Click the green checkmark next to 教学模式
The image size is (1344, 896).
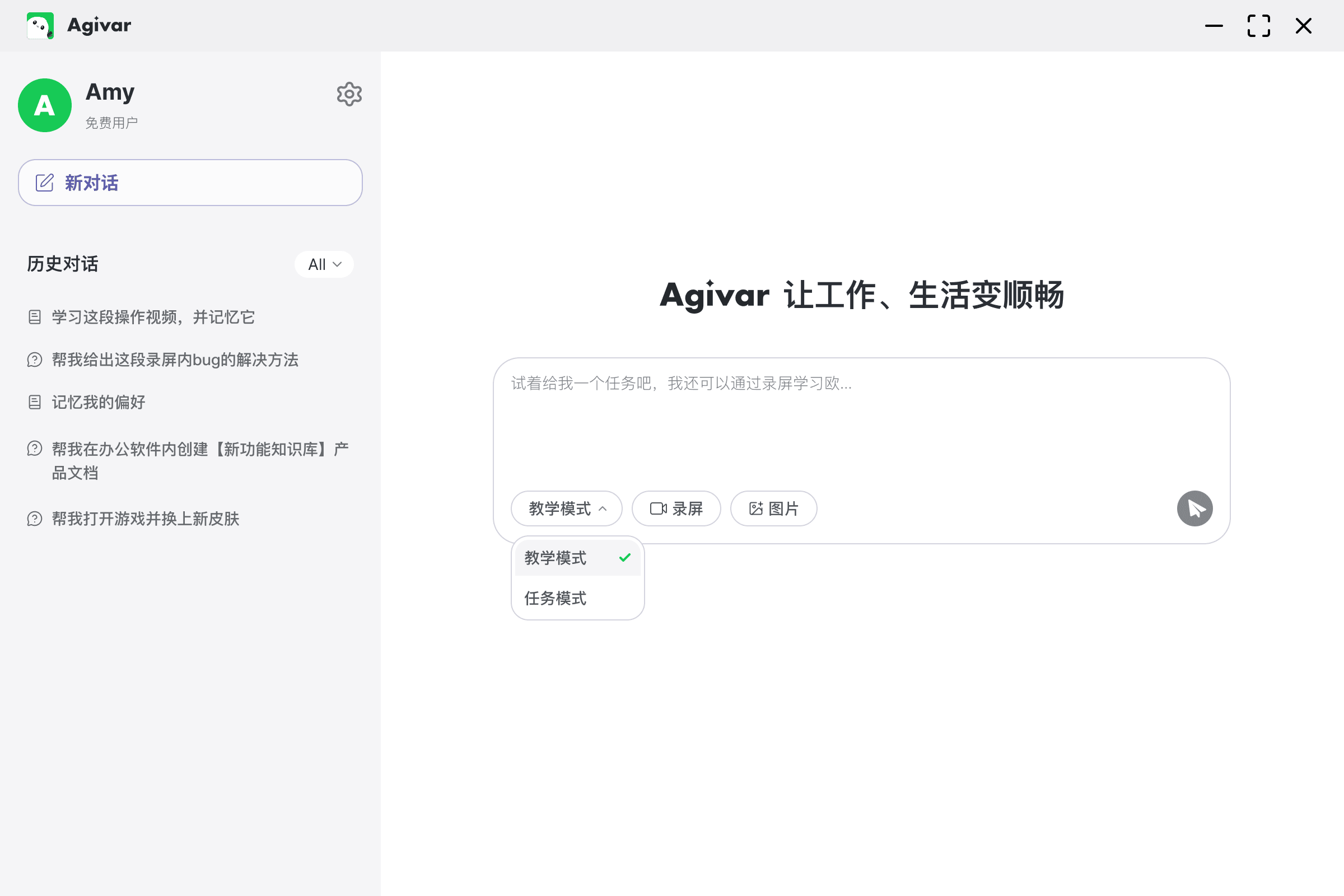coord(625,557)
